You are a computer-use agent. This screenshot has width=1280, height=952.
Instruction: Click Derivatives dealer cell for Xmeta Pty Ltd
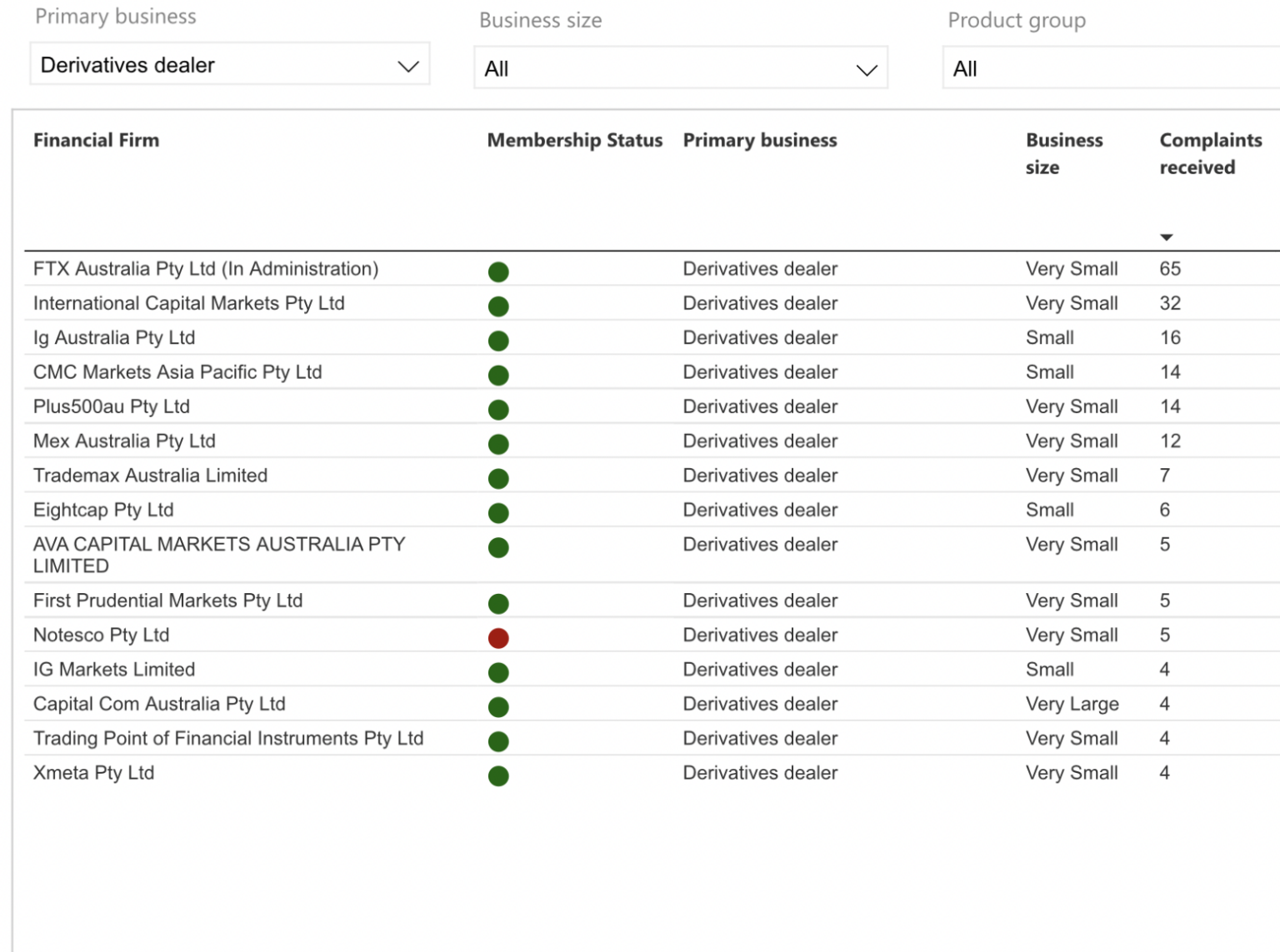click(x=760, y=773)
